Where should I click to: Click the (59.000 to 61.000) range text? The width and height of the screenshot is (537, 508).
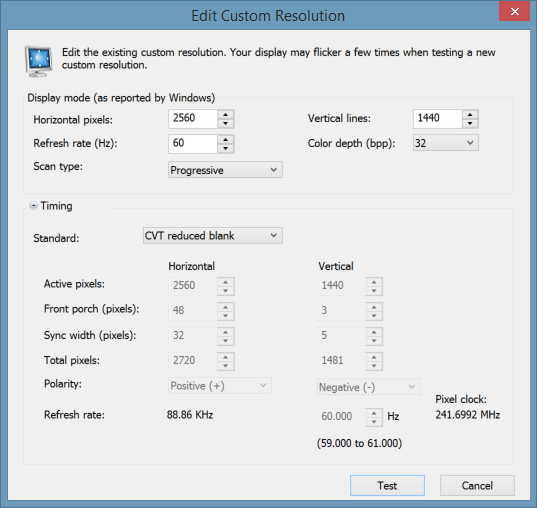pos(359,443)
